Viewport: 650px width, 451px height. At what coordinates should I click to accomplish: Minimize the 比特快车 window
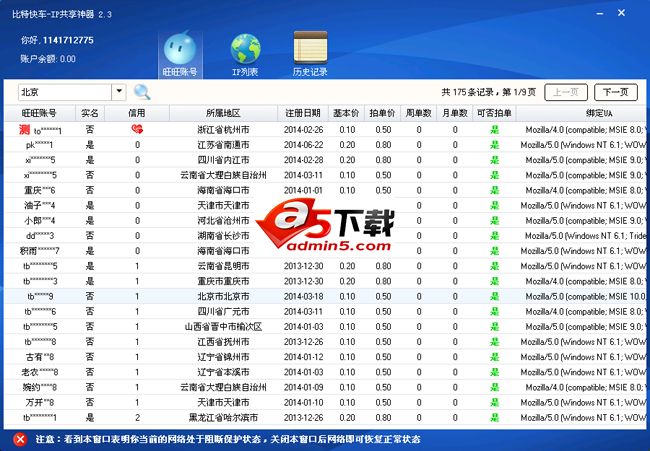coord(599,14)
